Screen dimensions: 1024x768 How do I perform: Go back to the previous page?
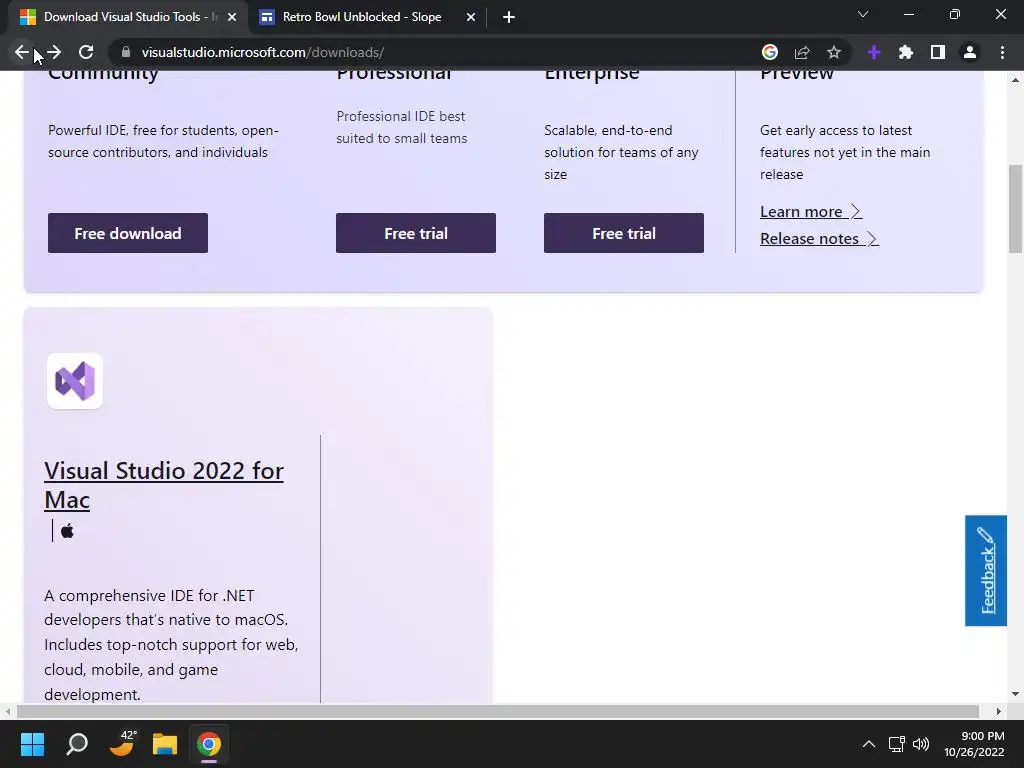coord(21,52)
